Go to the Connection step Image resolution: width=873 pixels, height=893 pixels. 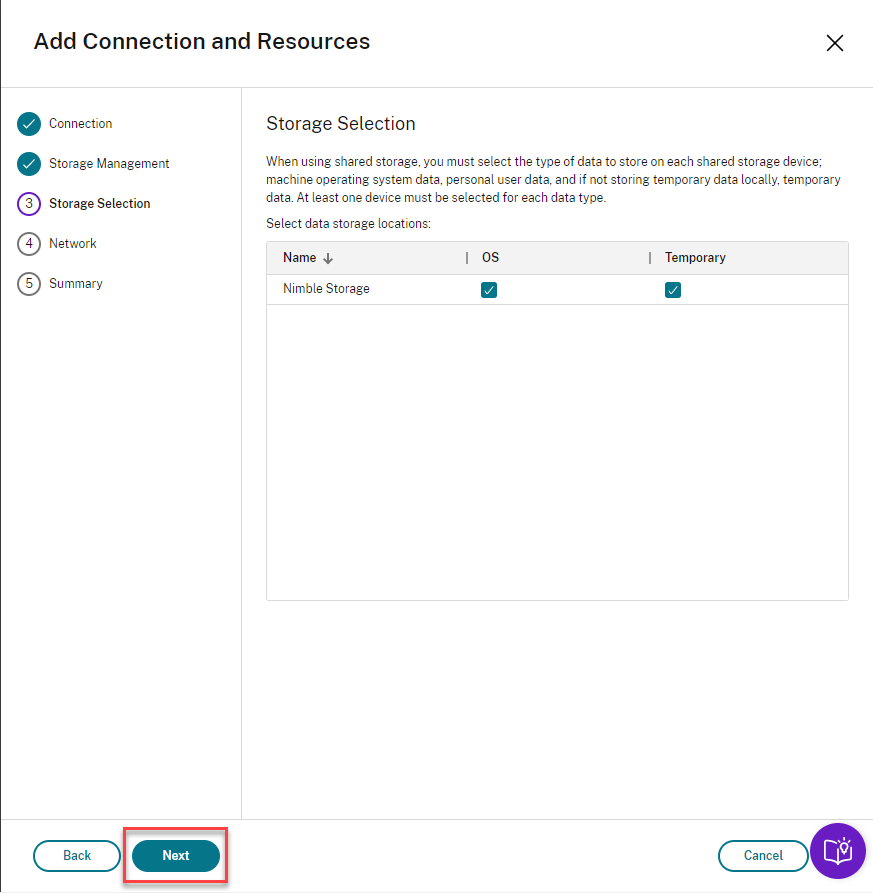point(81,124)
